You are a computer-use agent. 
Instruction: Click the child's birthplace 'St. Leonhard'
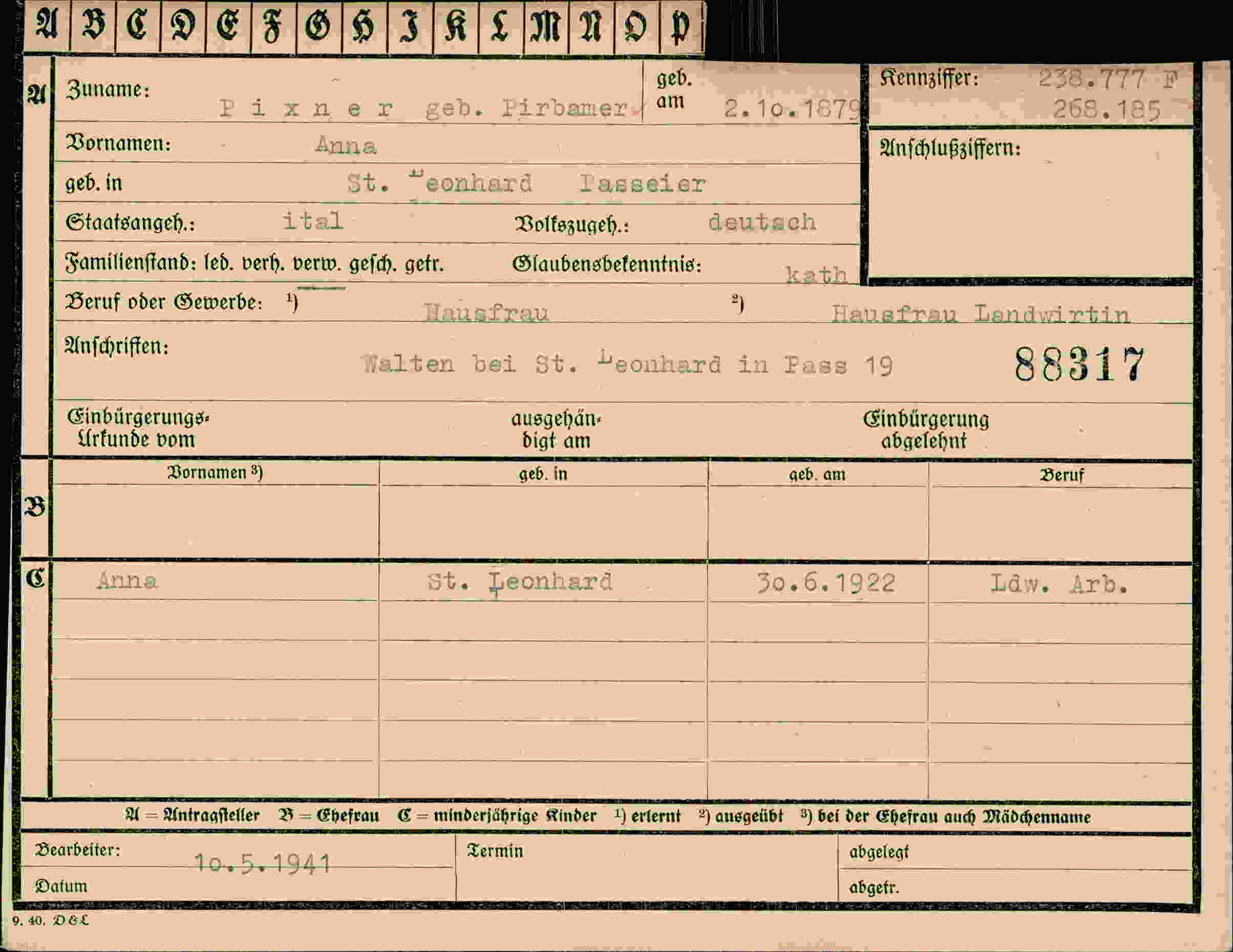click(520, 582)
